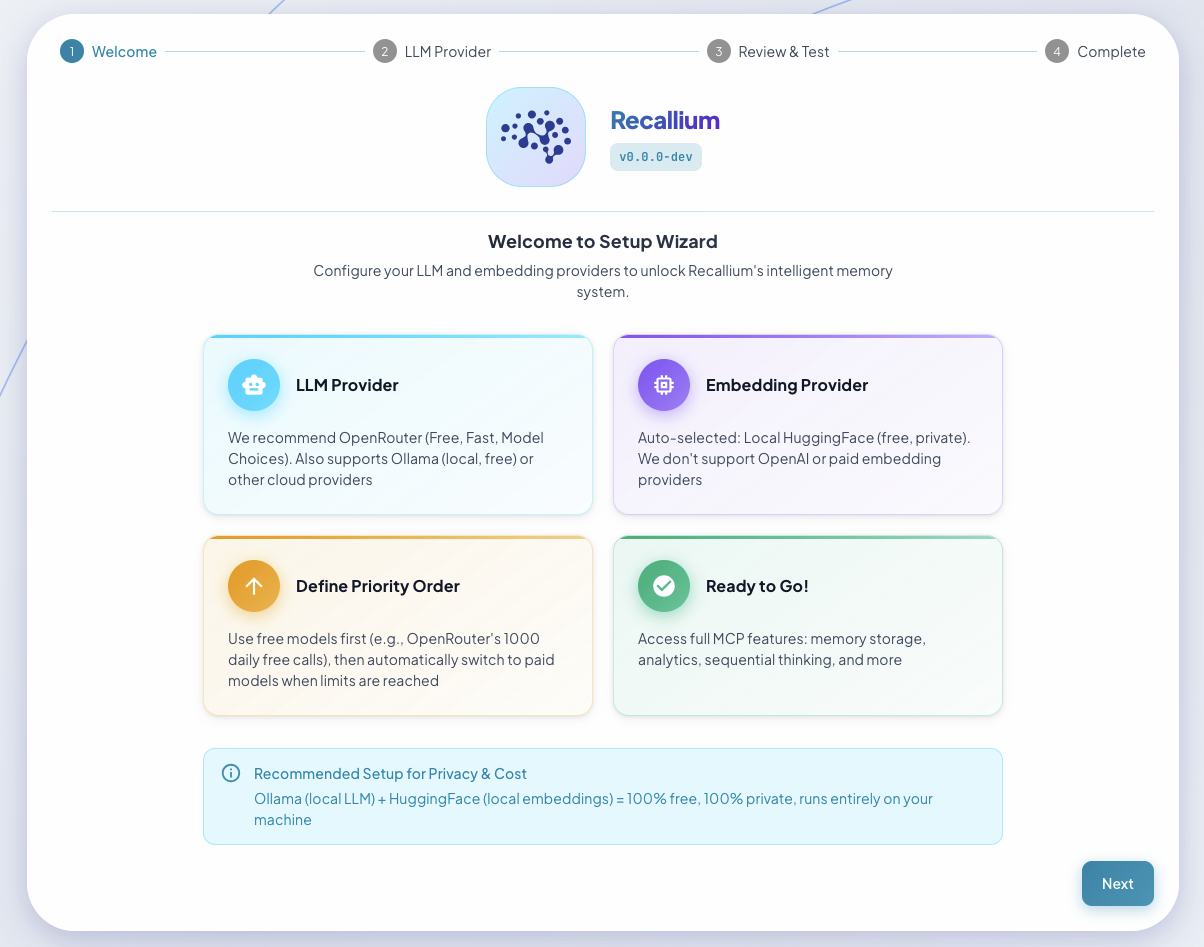
Task: Click the green checkmark icon on Ready to Go
Action: 663,586
